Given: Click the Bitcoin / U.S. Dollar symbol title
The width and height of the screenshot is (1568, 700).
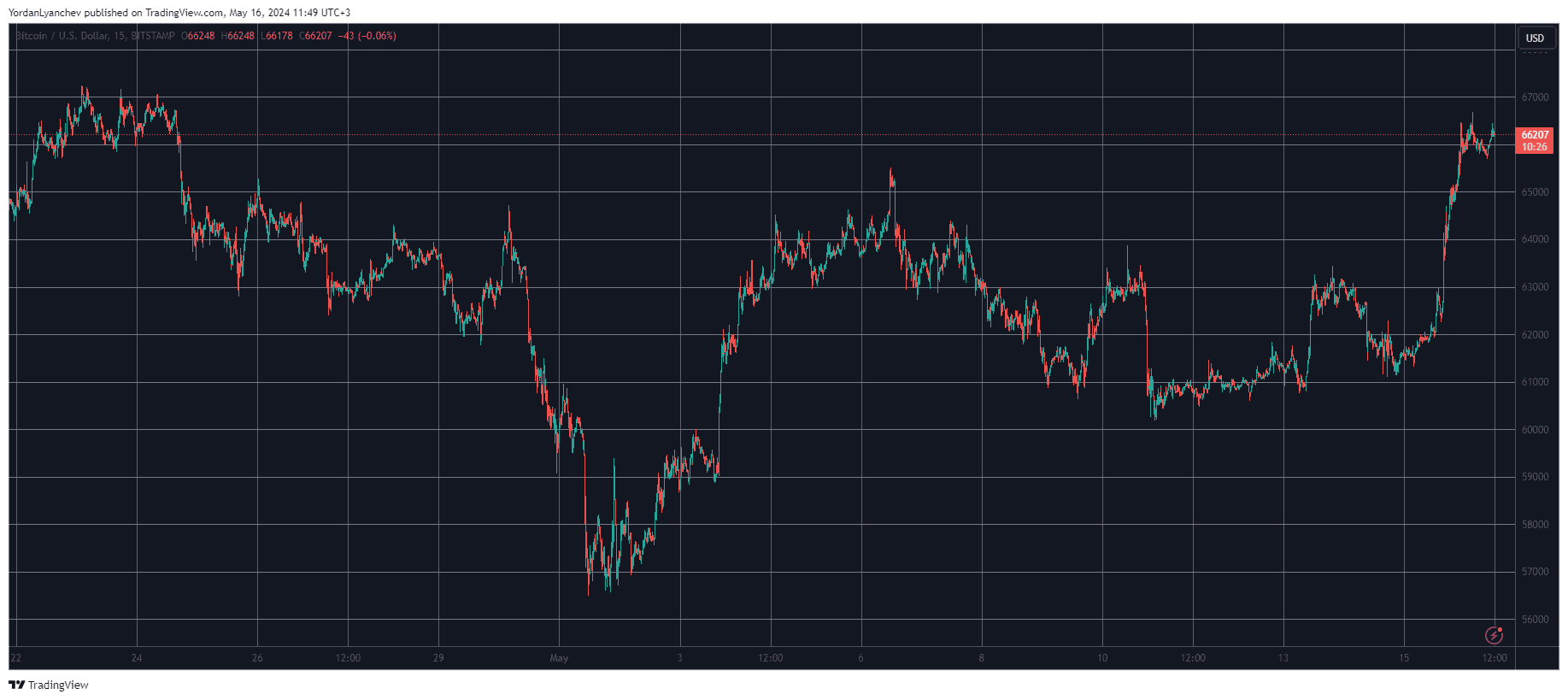Looking at the screenshot, I should [63, 36].
